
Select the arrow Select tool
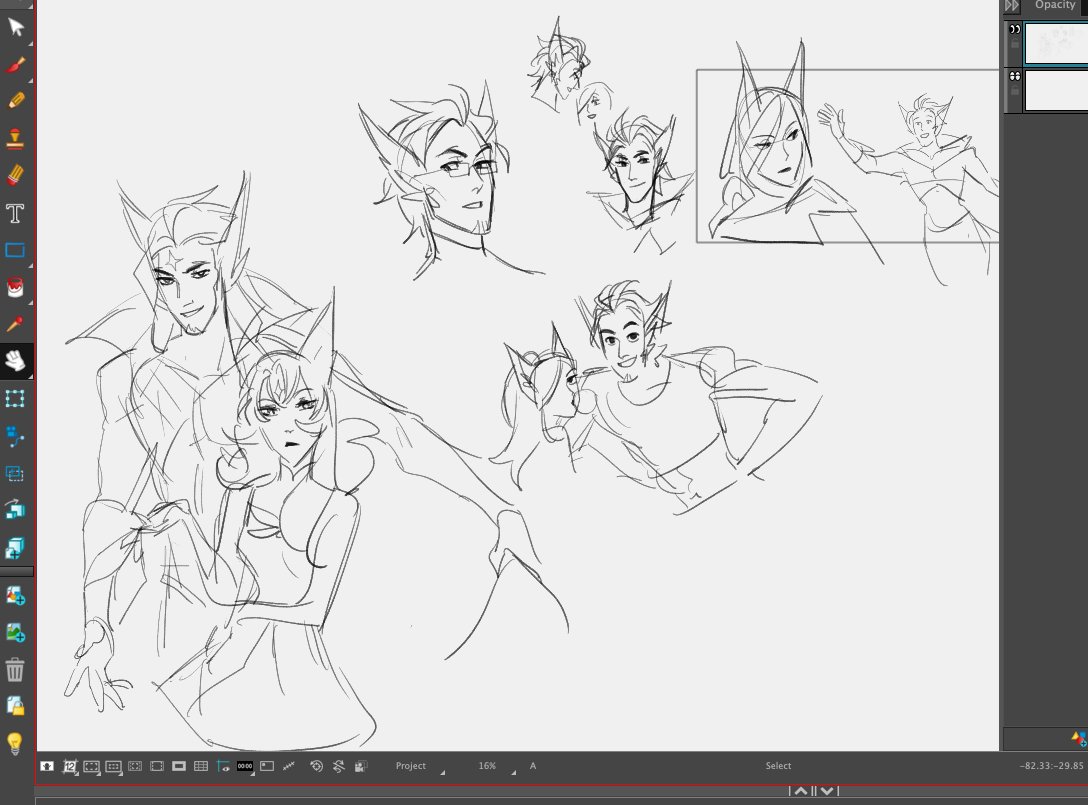point(15,27)
